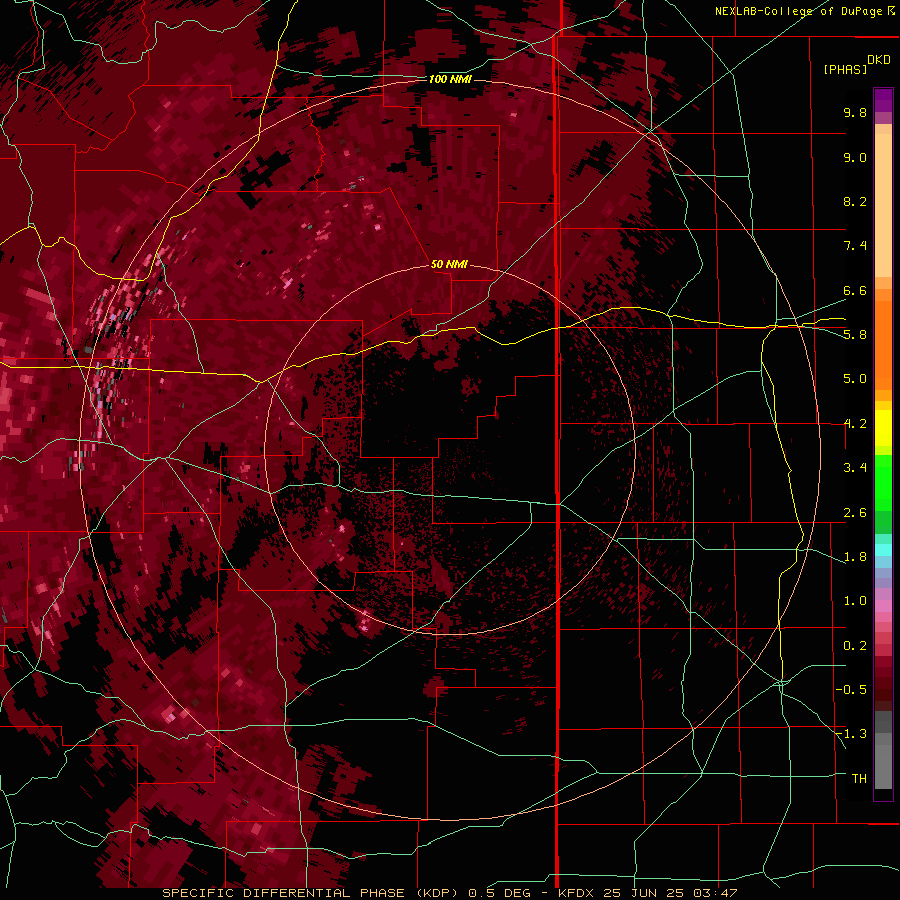Click the pale peach segment of the color bar
The height and width of the screenshot is (900, 900).
(883, 205)
